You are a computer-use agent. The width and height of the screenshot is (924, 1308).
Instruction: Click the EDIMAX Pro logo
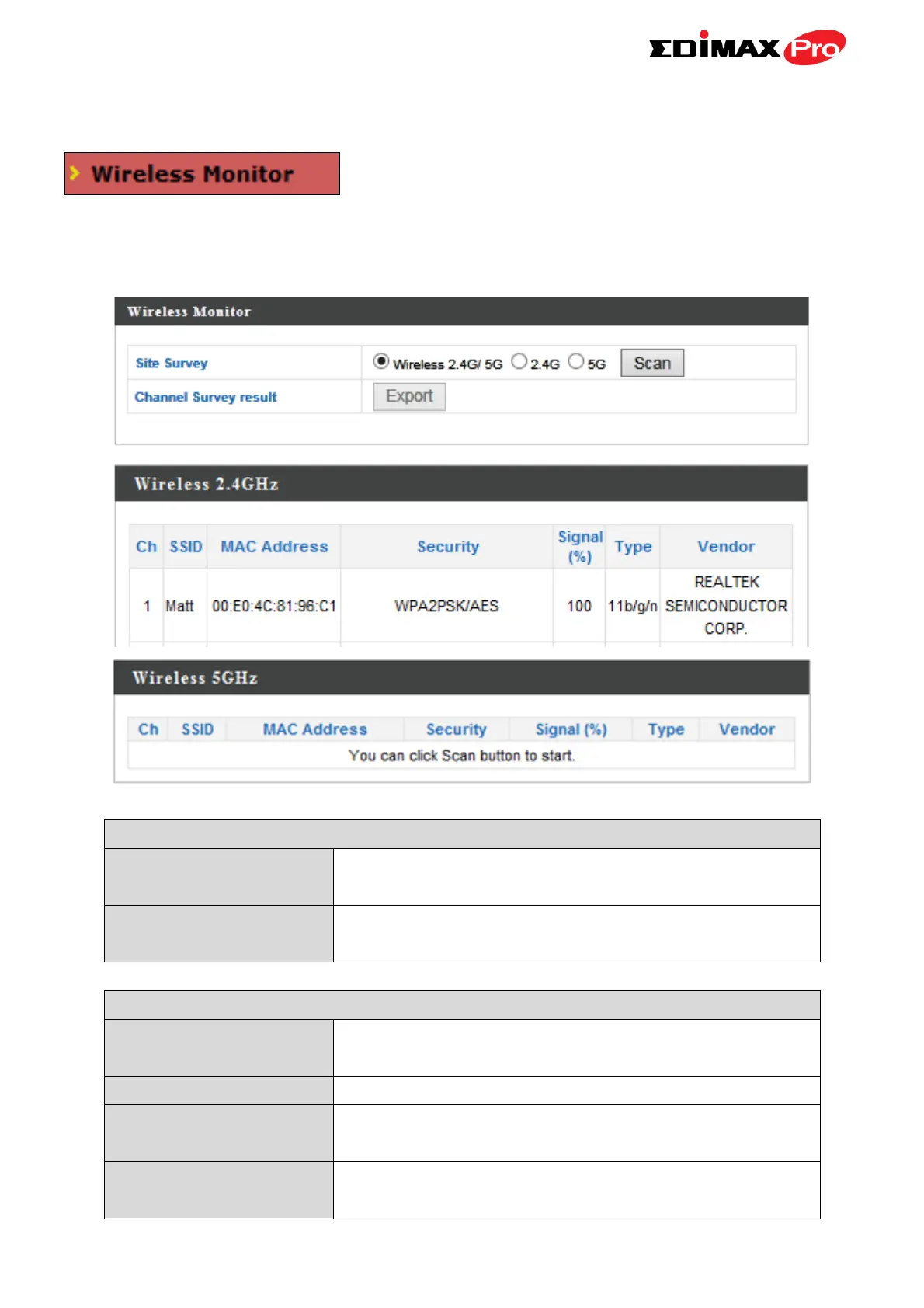[747, 47]
